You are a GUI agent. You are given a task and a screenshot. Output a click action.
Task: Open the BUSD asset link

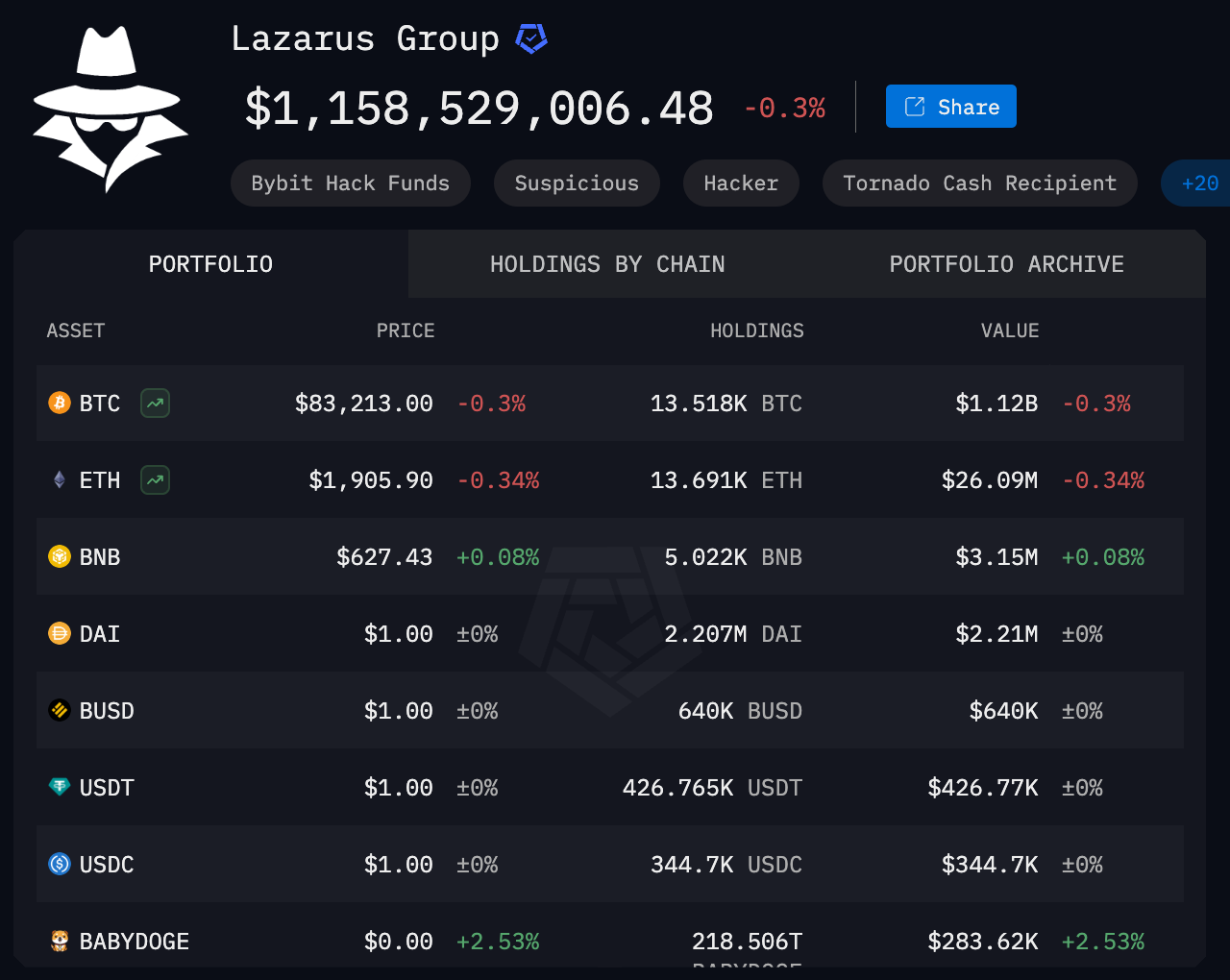point(107,711)
